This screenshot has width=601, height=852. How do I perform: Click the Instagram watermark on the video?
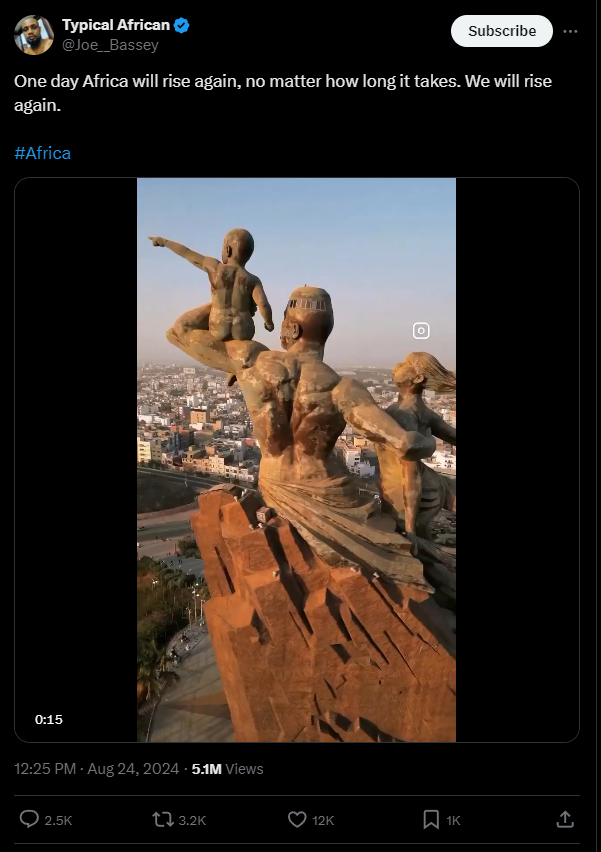(x=421, y=330)
